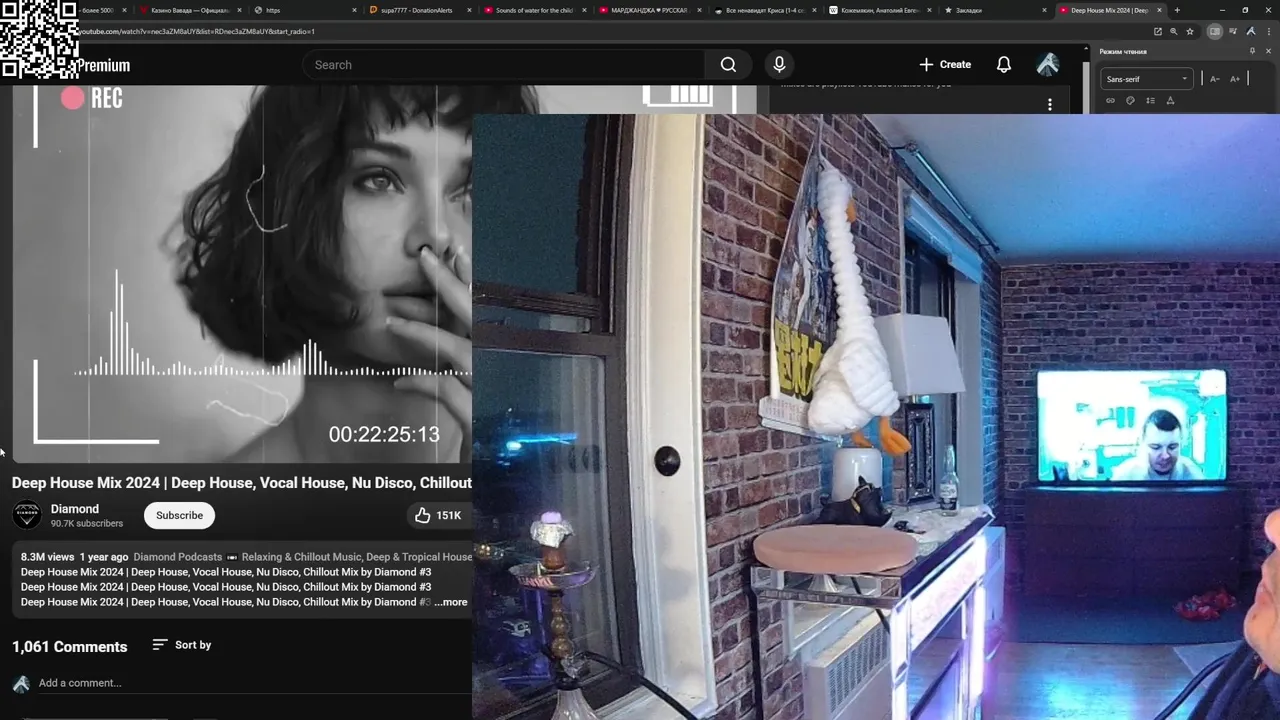Image resolution: width=1280 pixels, height=720 pixels.
Task: Start voice search with the microphone icon
Action: pyautogui.click(x=779, y=65)
